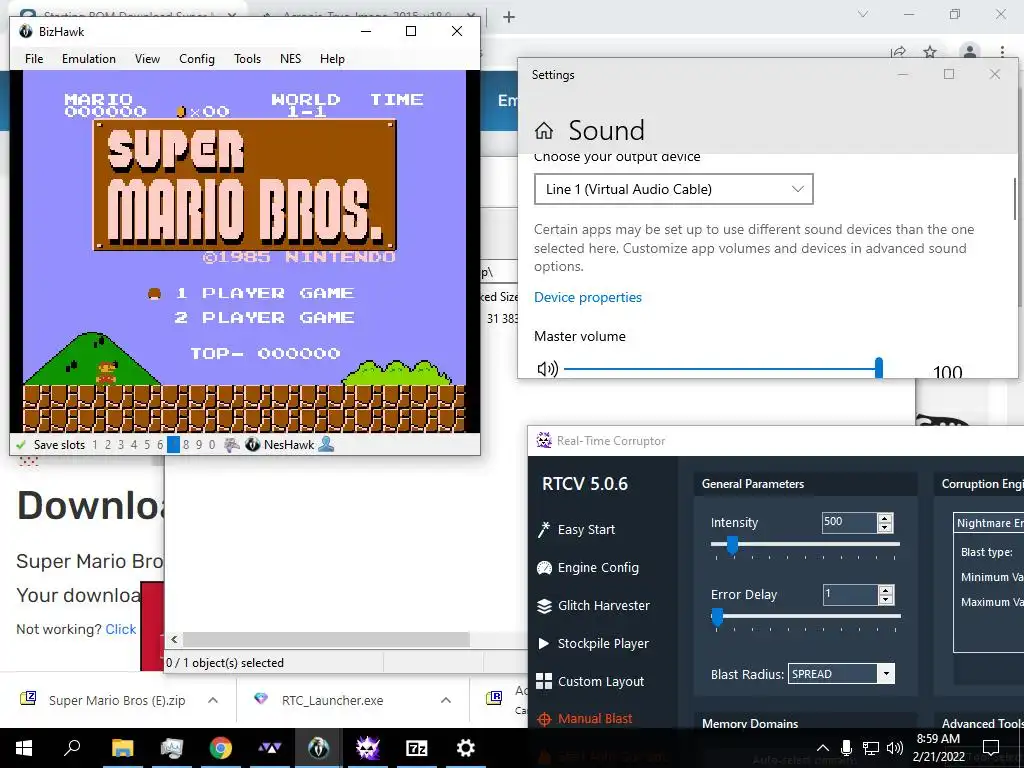1024x768 pixels.
Task: Switch to 7-Zip on the taskbar
Action: [416, 748]
